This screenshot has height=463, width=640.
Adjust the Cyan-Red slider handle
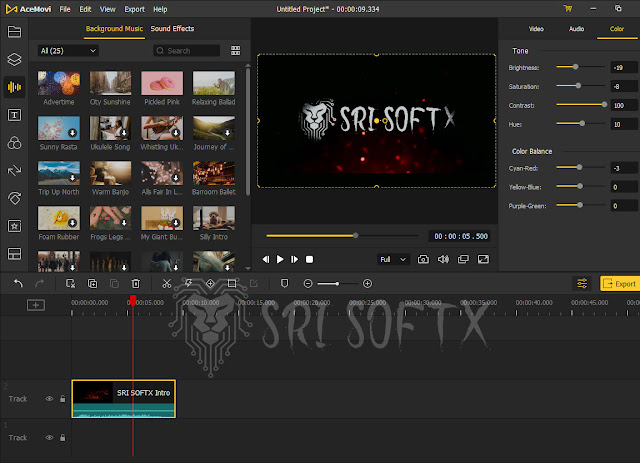coord(579,167)
